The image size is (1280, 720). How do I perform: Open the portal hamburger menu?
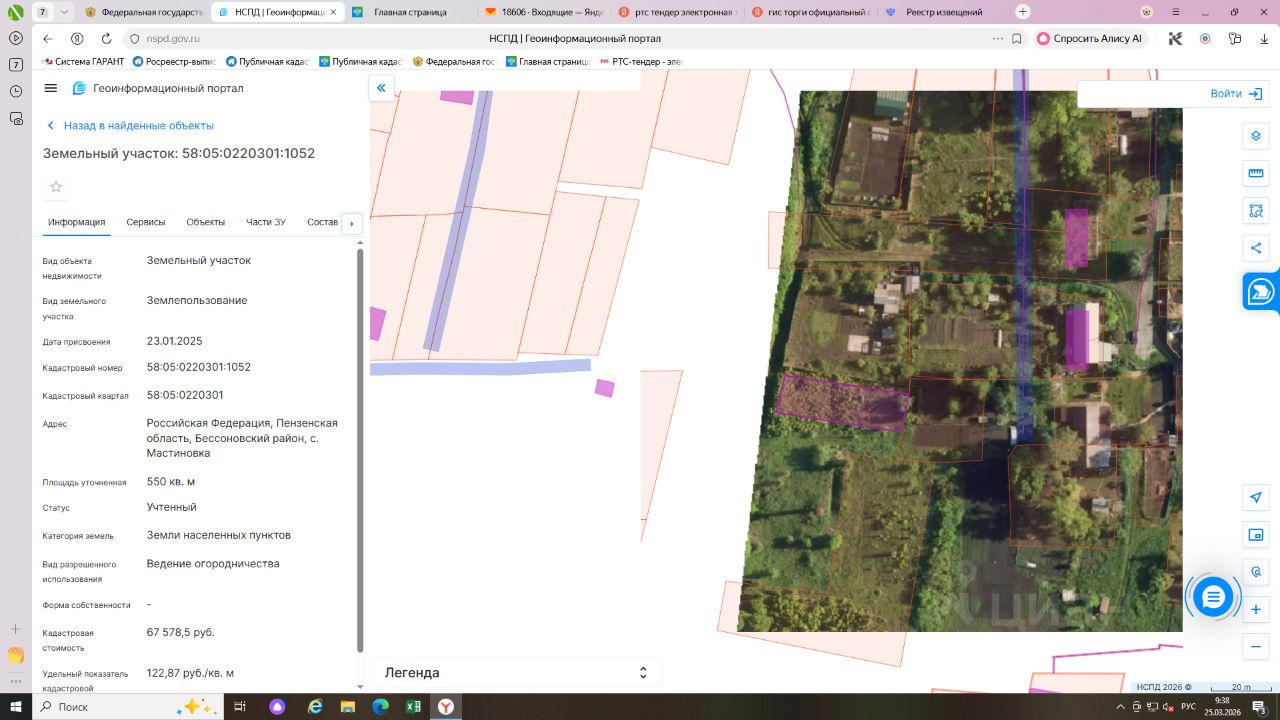tap(51, 88)
